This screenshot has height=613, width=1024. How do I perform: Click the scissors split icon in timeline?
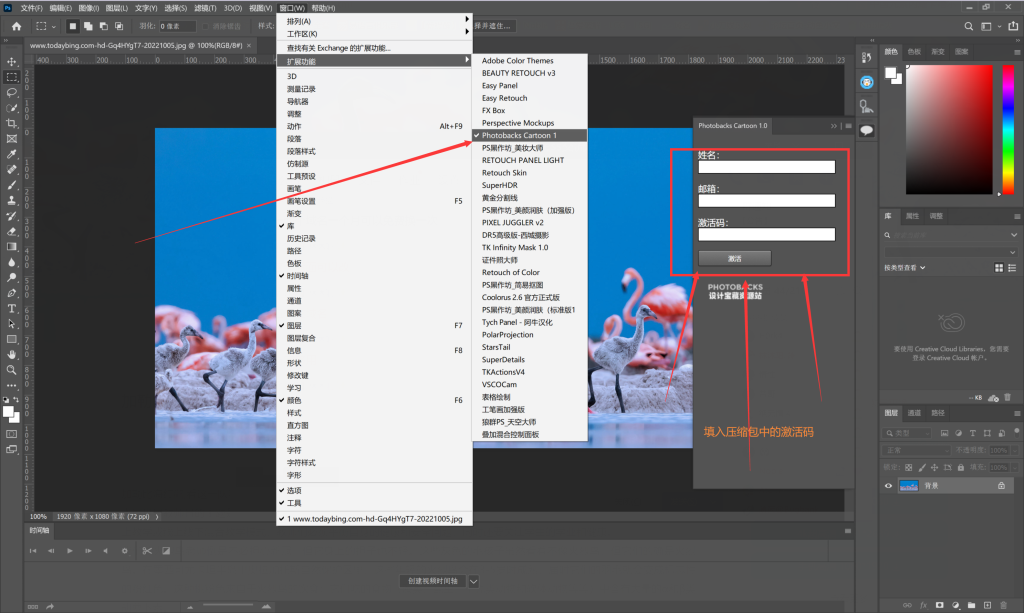(x=147, y=551)
